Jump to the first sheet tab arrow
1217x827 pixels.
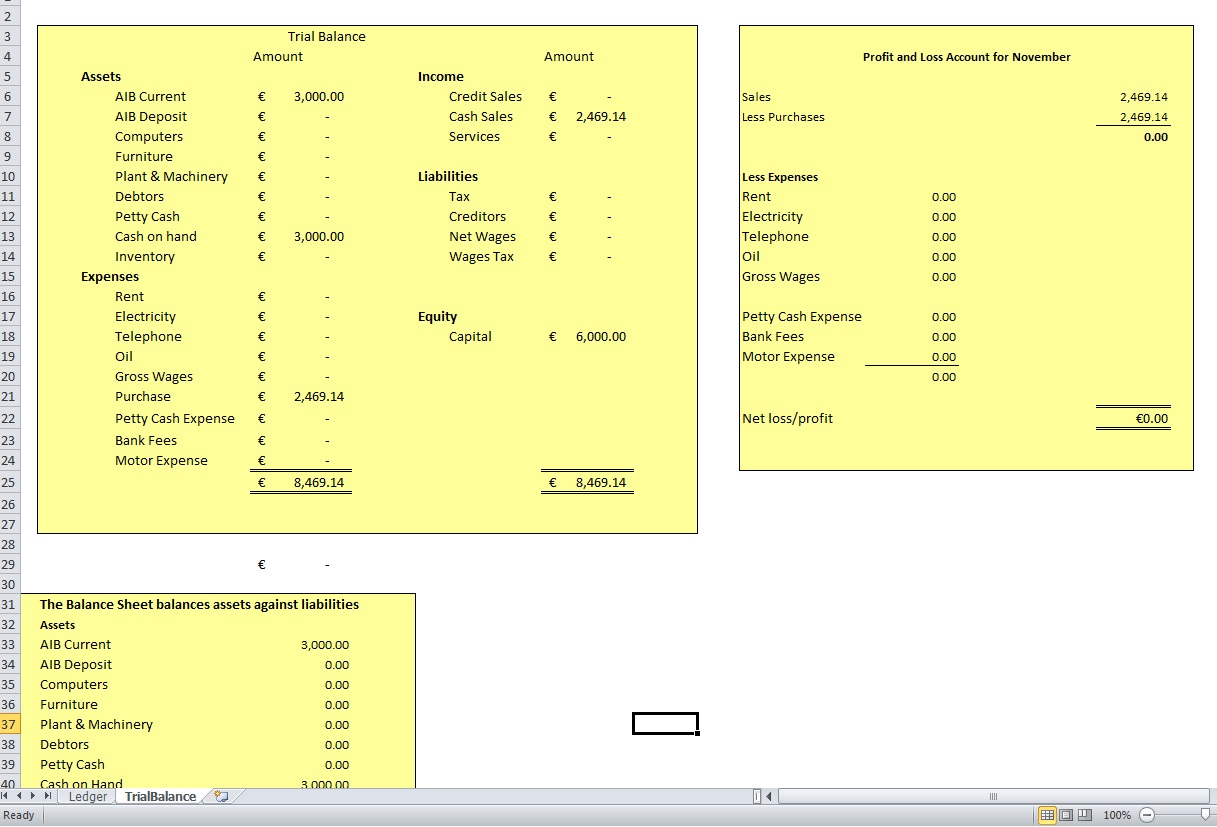tap(6, 796)
